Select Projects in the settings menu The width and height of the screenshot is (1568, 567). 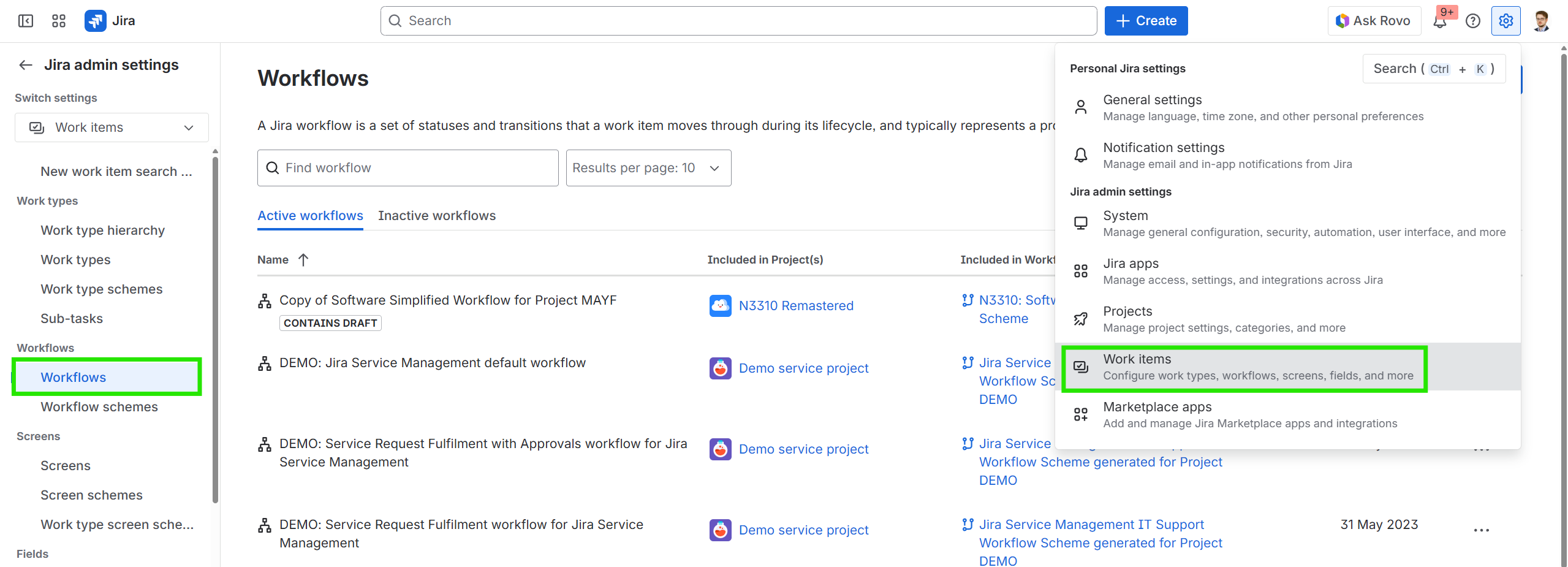pyautogui.click(x=1288, y=319)
